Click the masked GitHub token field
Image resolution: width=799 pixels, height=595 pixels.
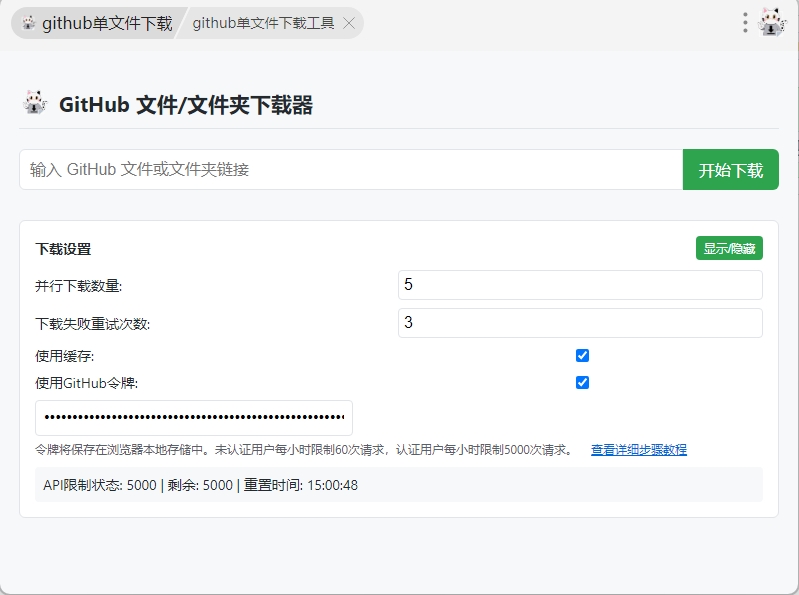pyautogui.click(x=194, y=418)
